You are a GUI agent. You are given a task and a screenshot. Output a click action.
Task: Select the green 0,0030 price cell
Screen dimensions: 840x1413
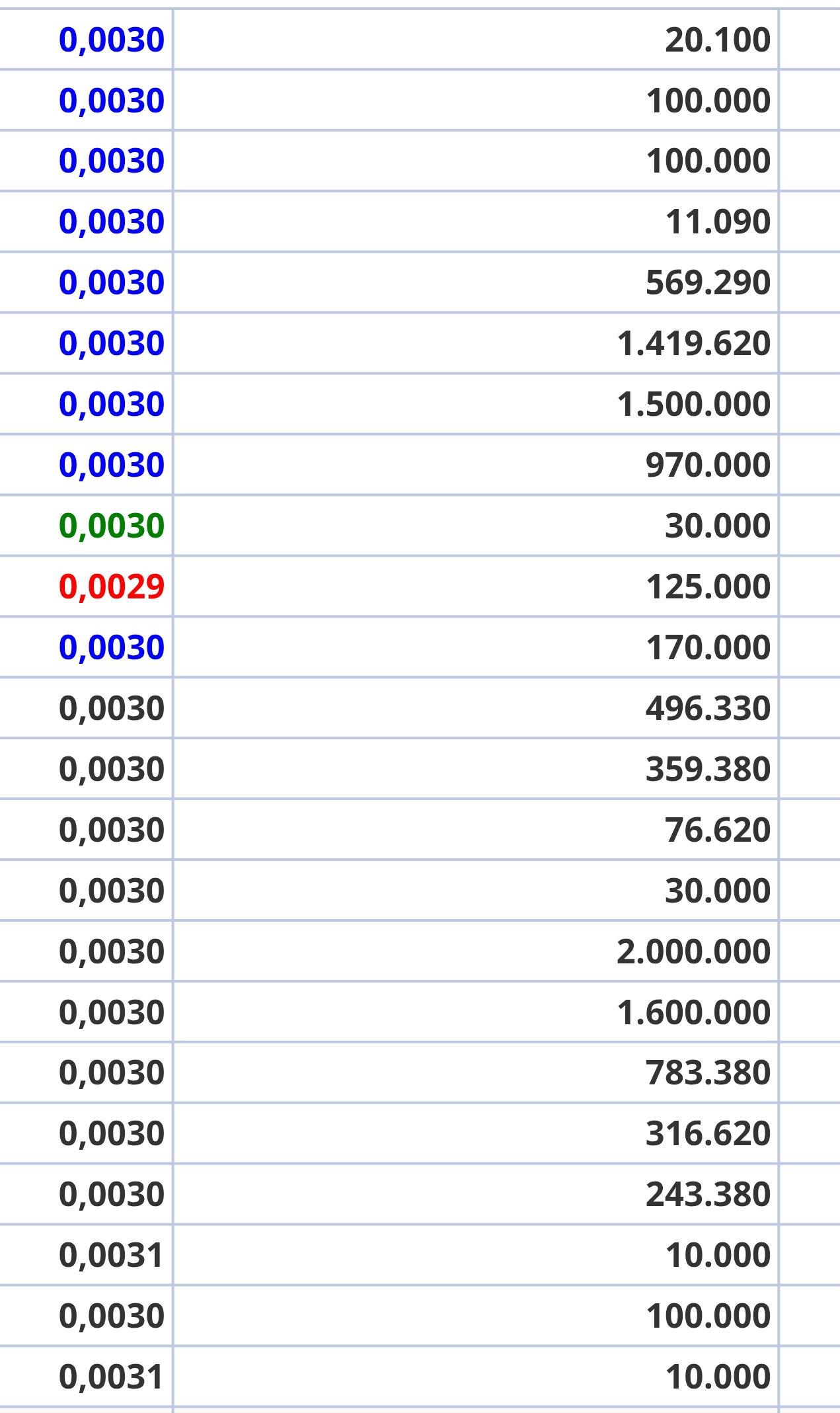click(x=112, y=526)
